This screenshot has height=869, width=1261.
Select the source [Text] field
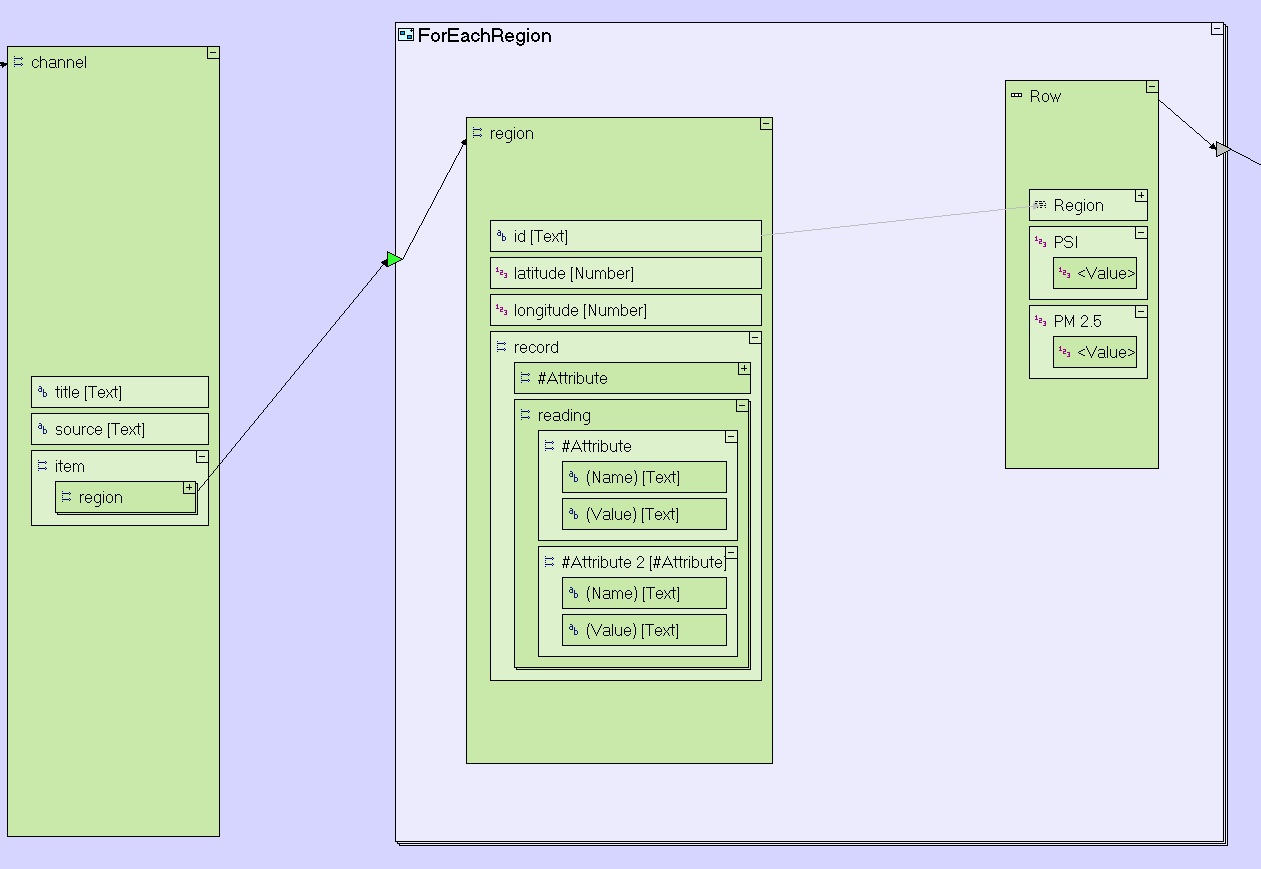(x=120, y=429)
